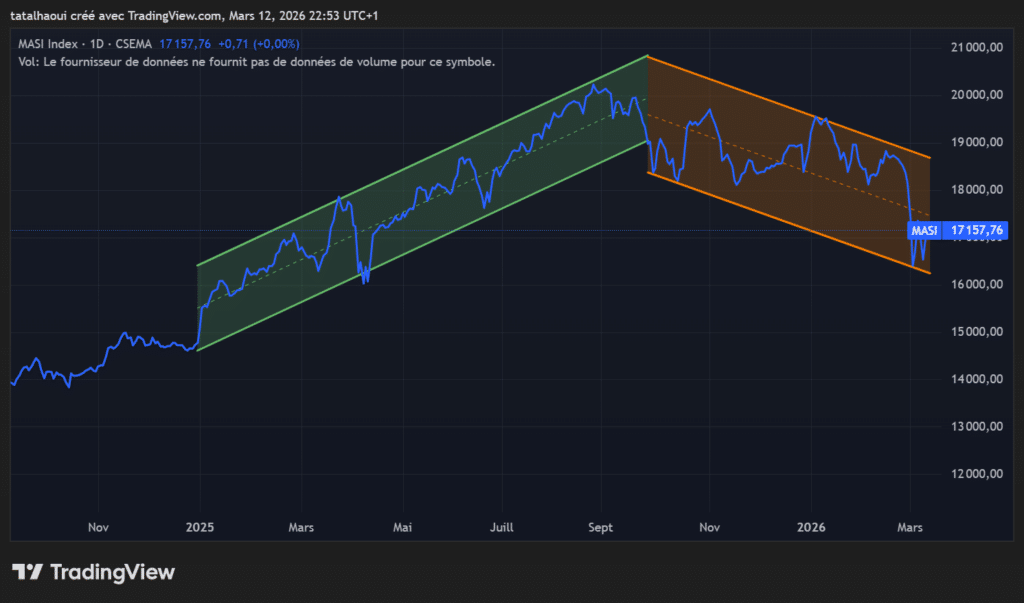Click the Vol indicator message text
The height and width of the screenshot is (603, 1024).
click(x=256, y=62)
